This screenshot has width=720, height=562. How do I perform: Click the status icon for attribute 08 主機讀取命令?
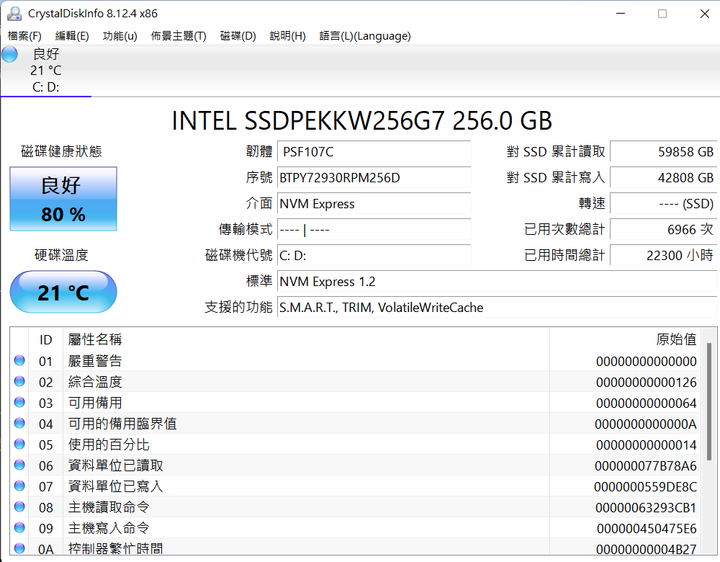(x=19, y=506)
